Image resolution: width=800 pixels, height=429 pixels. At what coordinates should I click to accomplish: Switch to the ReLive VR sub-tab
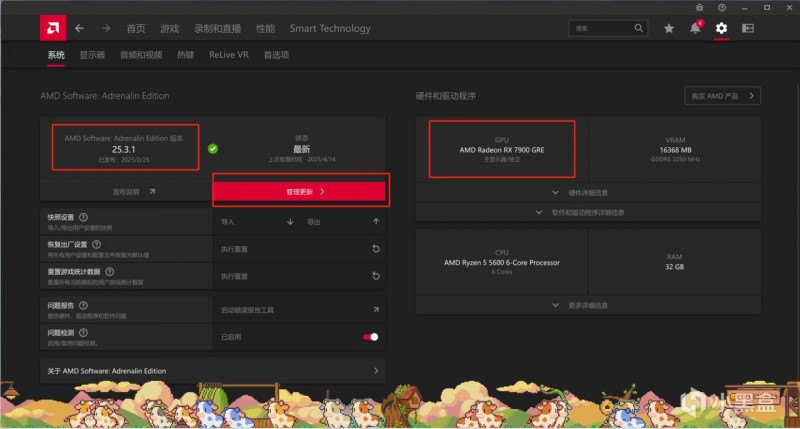(229, 55)
